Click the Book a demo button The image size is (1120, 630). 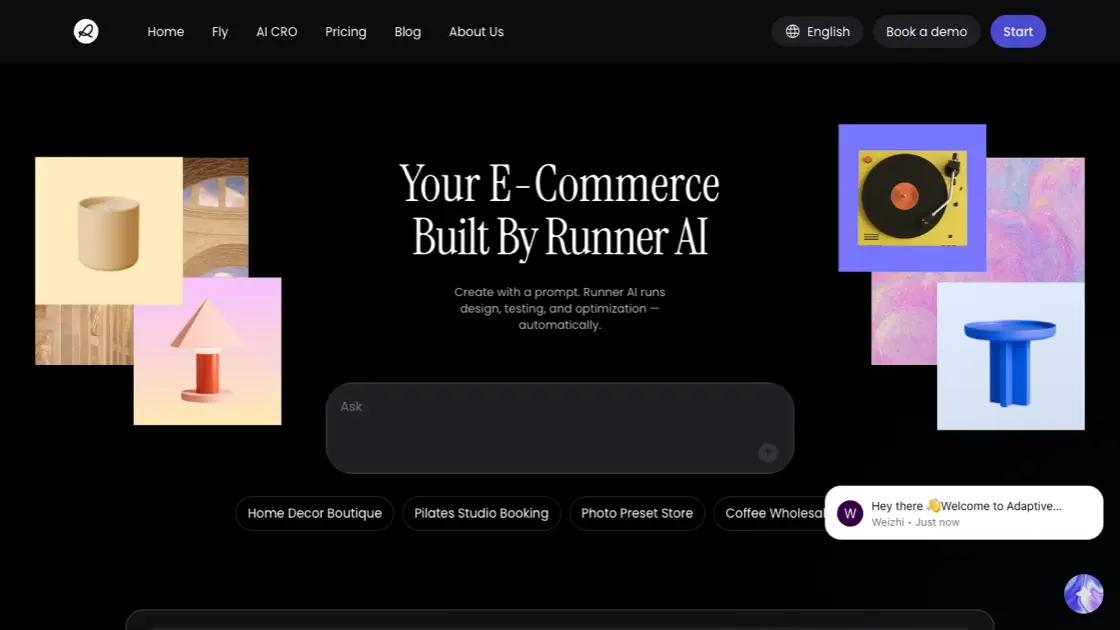click(926, 31)
